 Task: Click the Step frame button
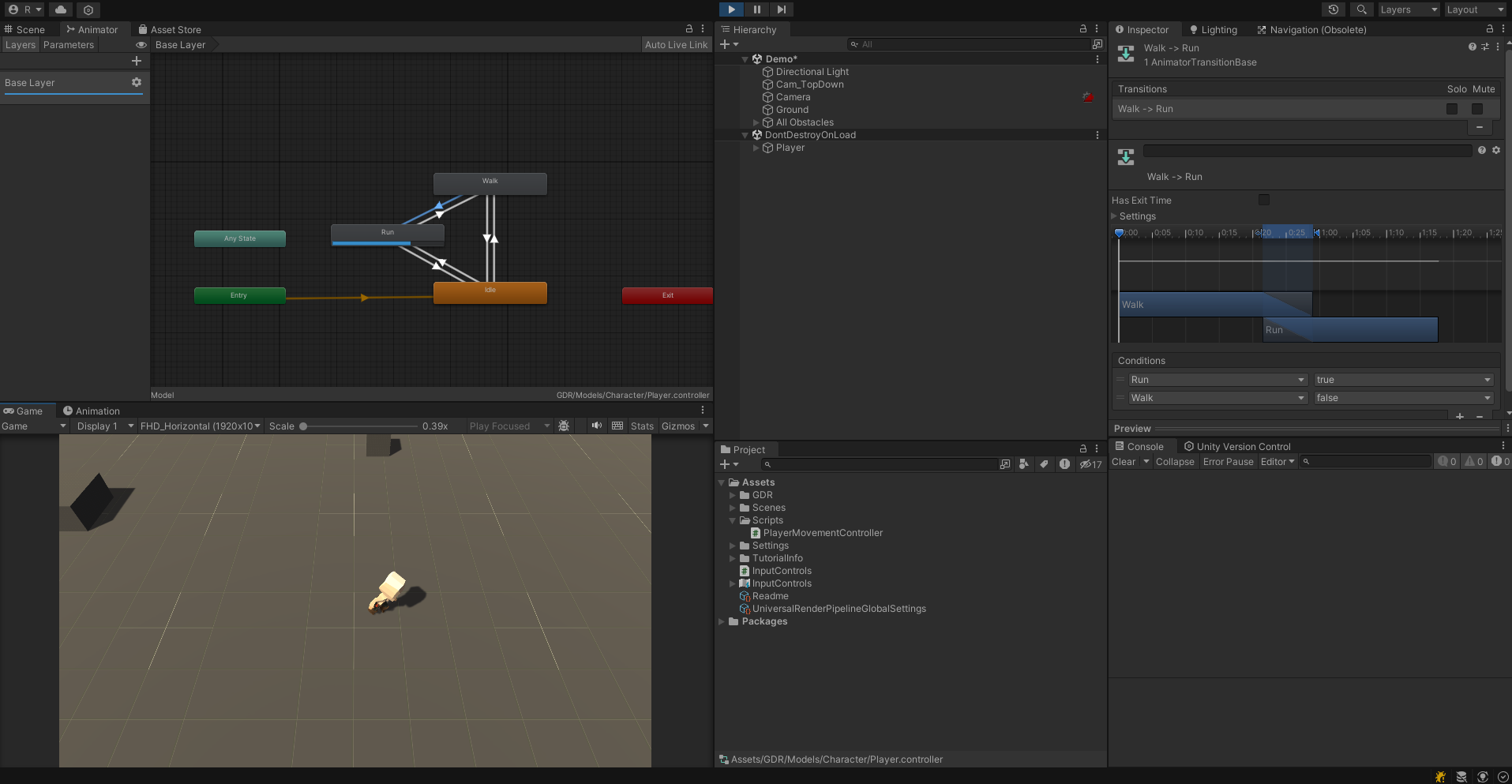(781, 9)
